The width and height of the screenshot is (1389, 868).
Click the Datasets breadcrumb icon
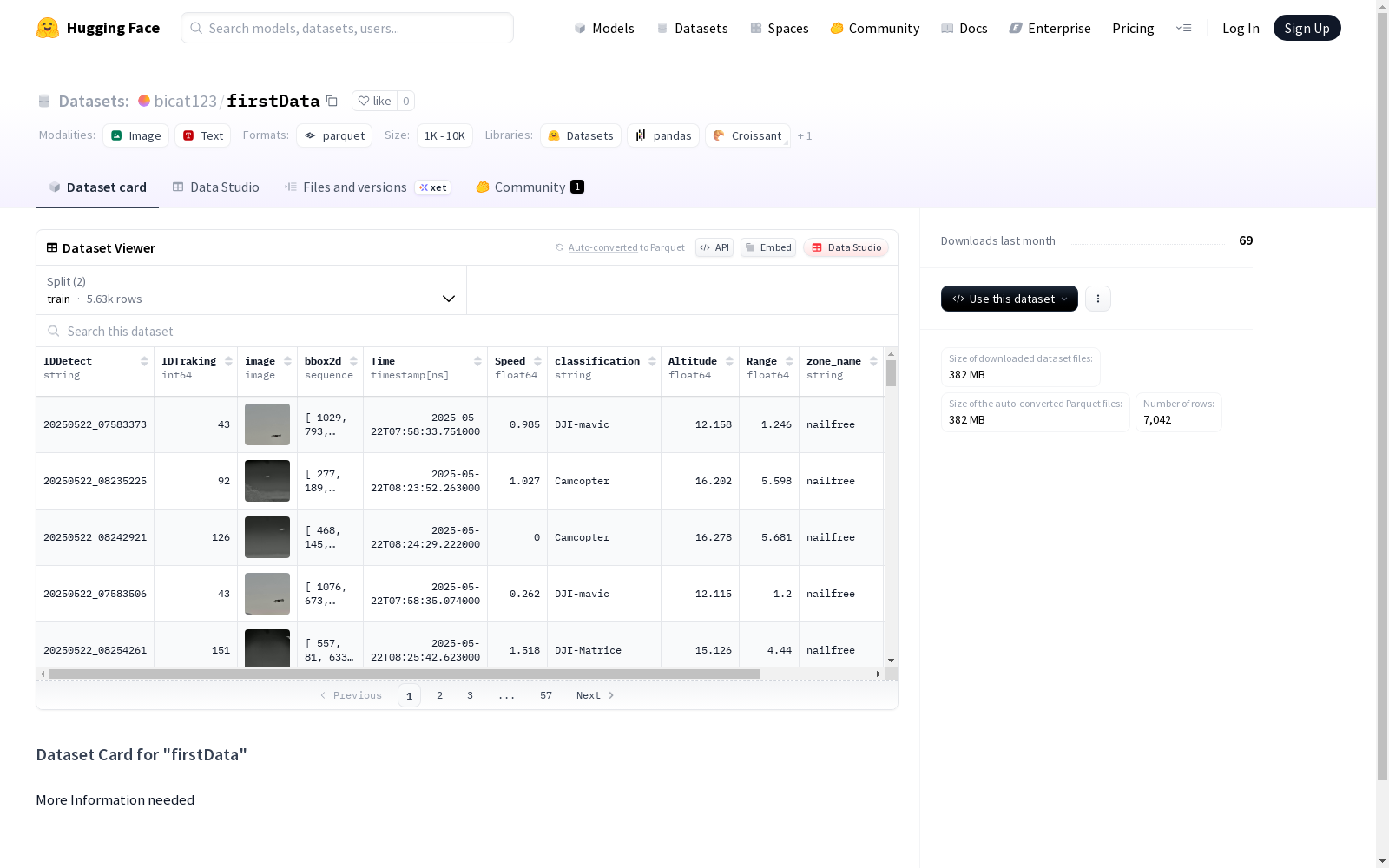click(x=44, y=102)
